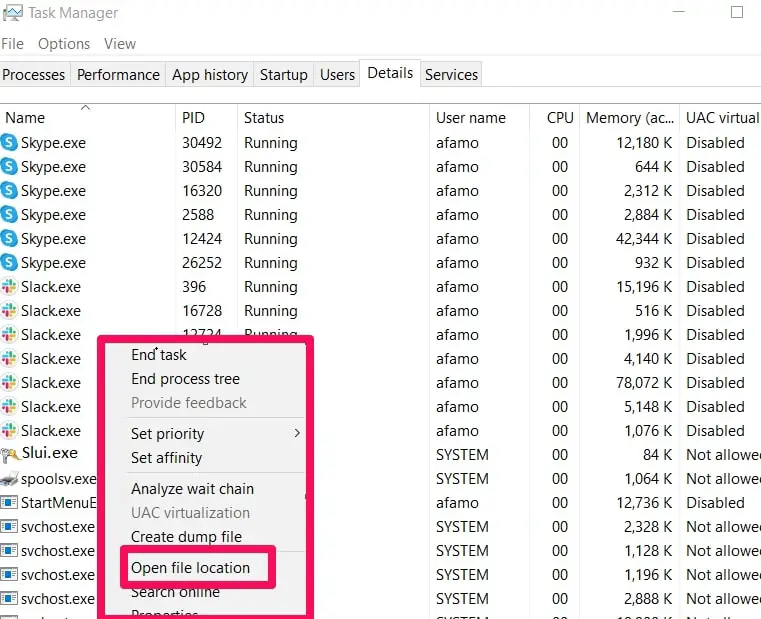
Task: Select Analyze wait chain
Action: coord(192,488)
